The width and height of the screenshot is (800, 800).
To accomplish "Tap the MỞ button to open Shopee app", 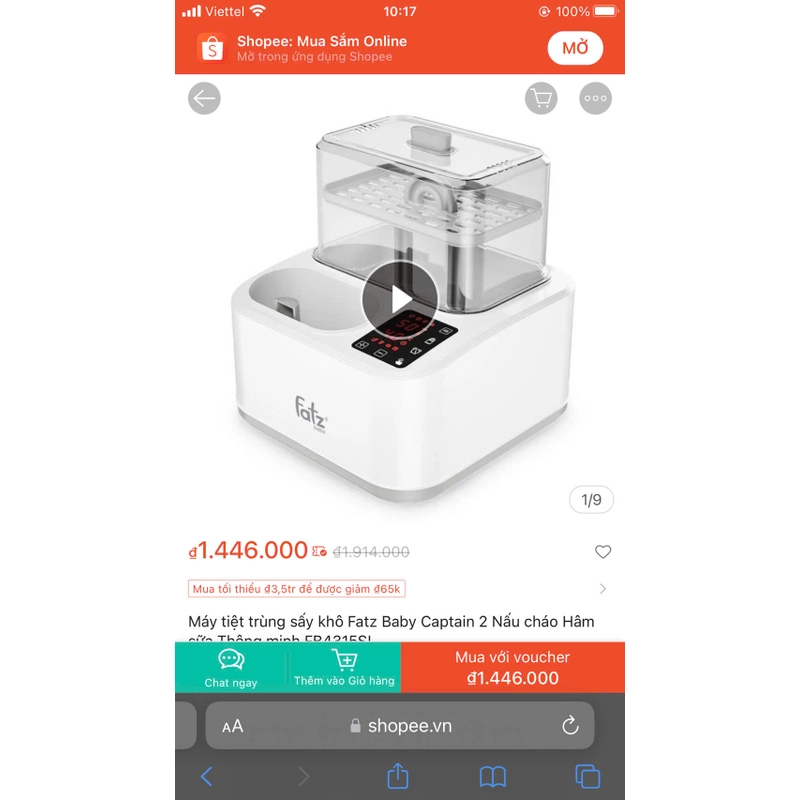I will coord(576,48).
